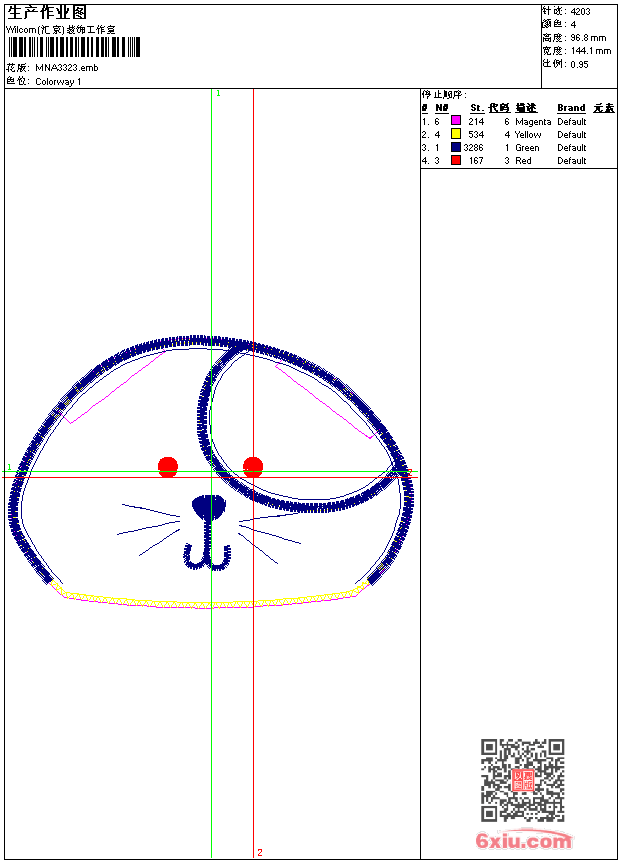Select the 'Colorway 1' text
The height and width of the screenshot is (860, 620).
[58, 82]
